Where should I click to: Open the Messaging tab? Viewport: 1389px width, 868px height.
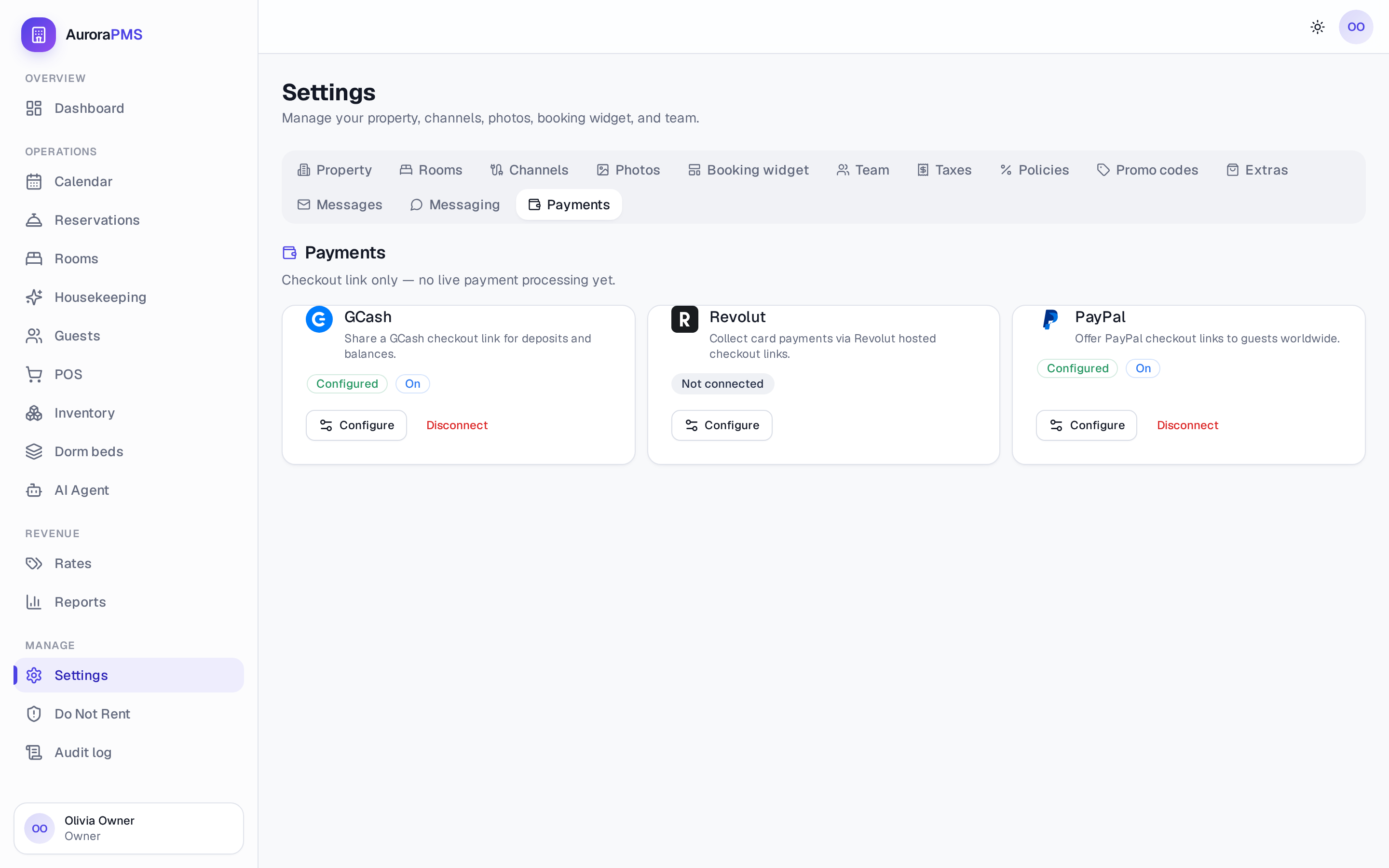[455, 204]
